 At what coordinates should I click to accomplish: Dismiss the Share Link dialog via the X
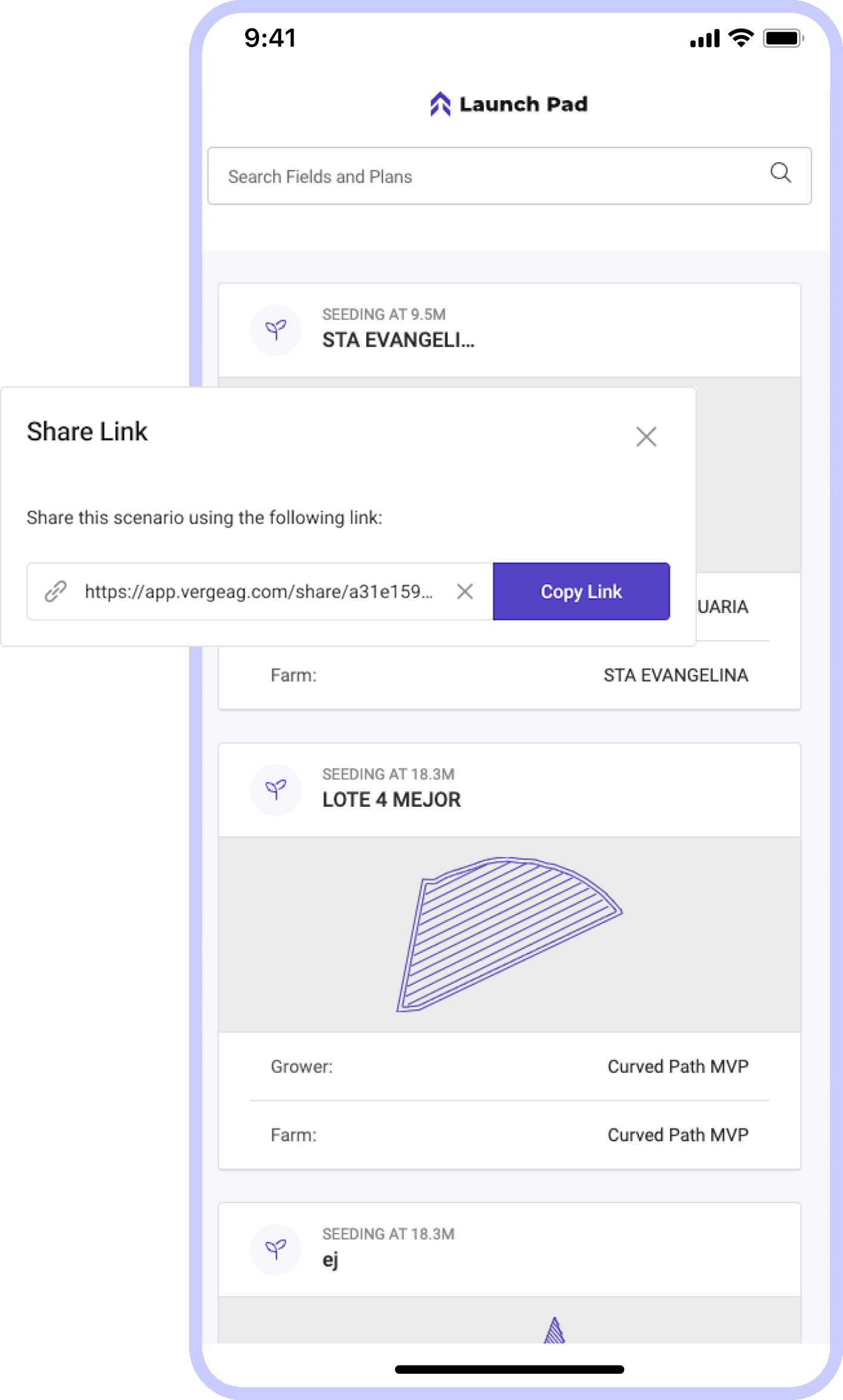pyautogui.click(x=646, y=437)
